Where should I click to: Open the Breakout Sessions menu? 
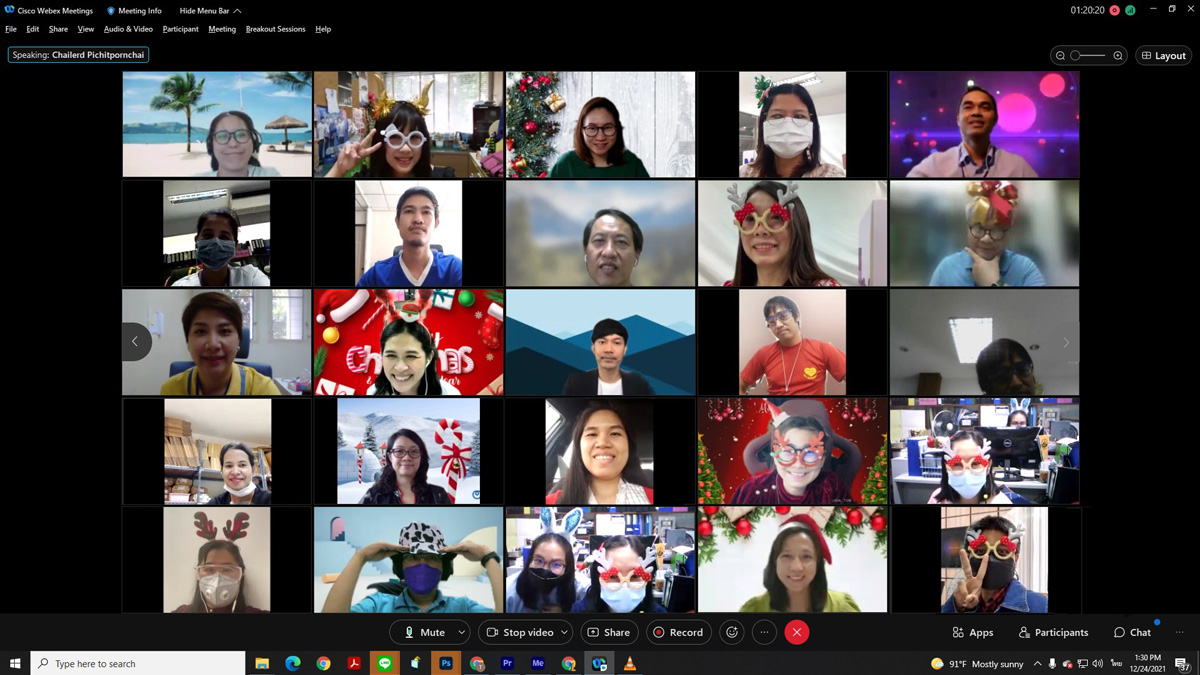pyautogui.click(x=275, y=29)
